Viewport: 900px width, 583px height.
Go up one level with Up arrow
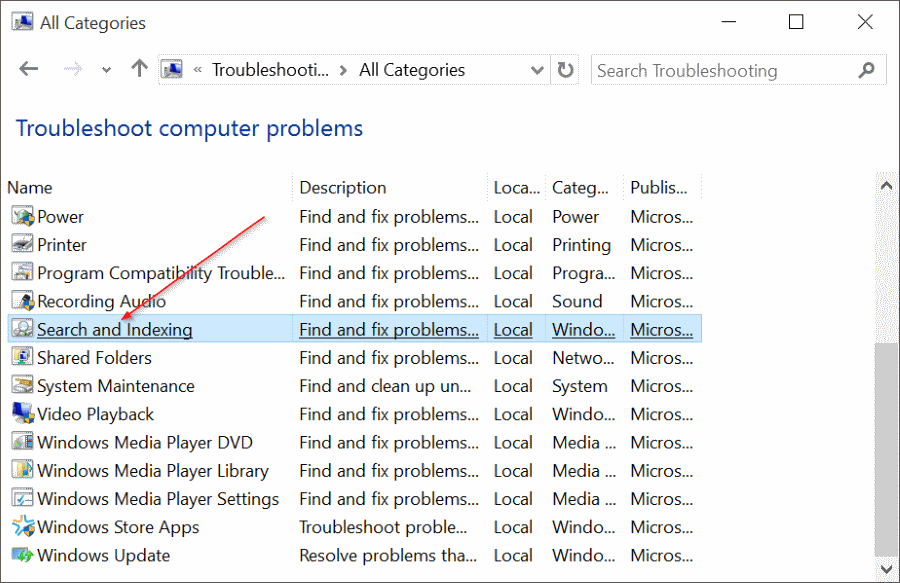(x=139, y=69)
